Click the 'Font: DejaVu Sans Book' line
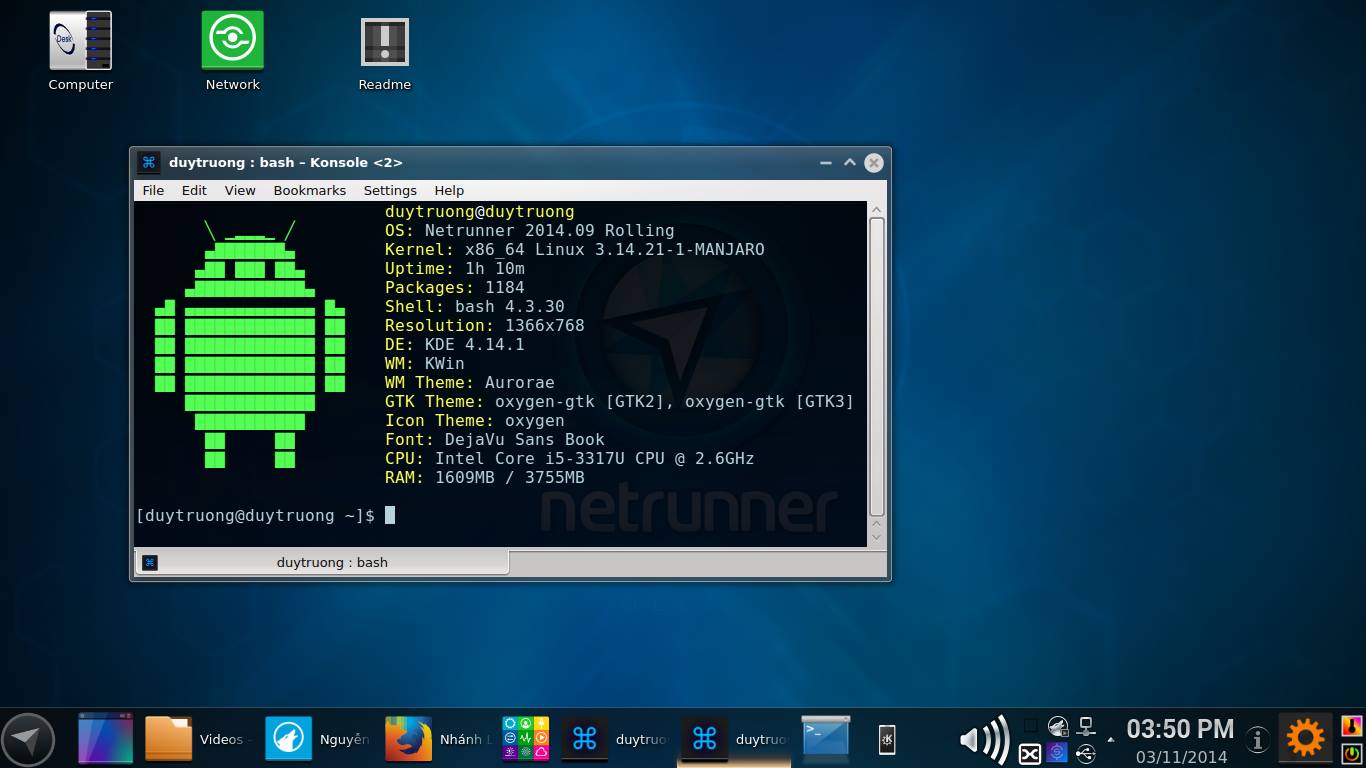The height and width of the screenshot is (768, 1366). coord(494,439)
